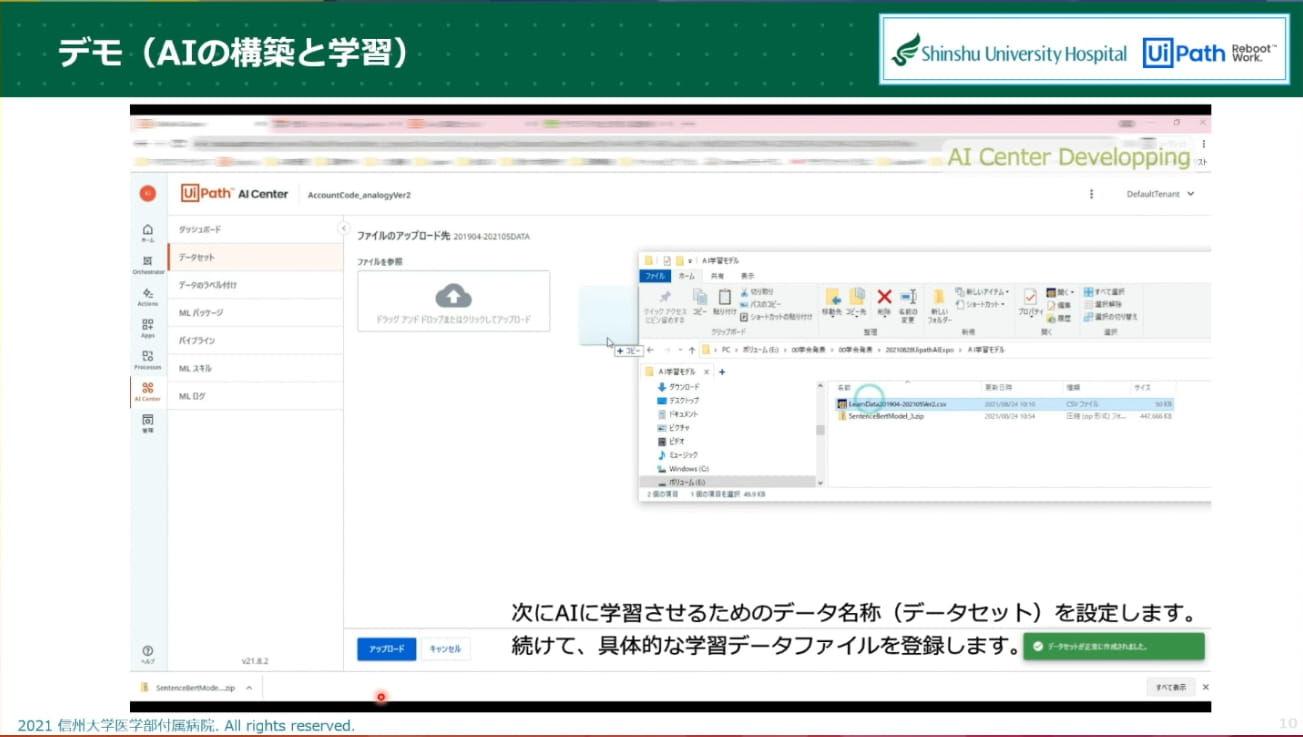Select ドキュメント in Explorer navigation pane
This screenshot has width=1303, height=737.
tap(678, 414)
